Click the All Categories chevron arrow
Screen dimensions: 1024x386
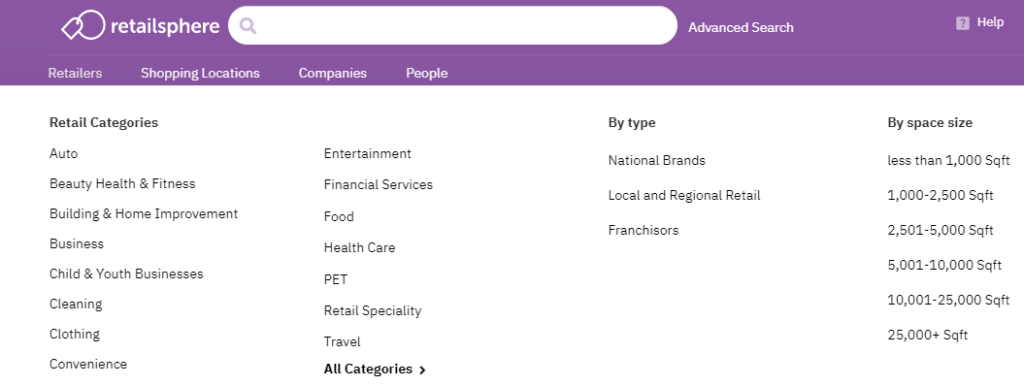[x=422, y=370]
